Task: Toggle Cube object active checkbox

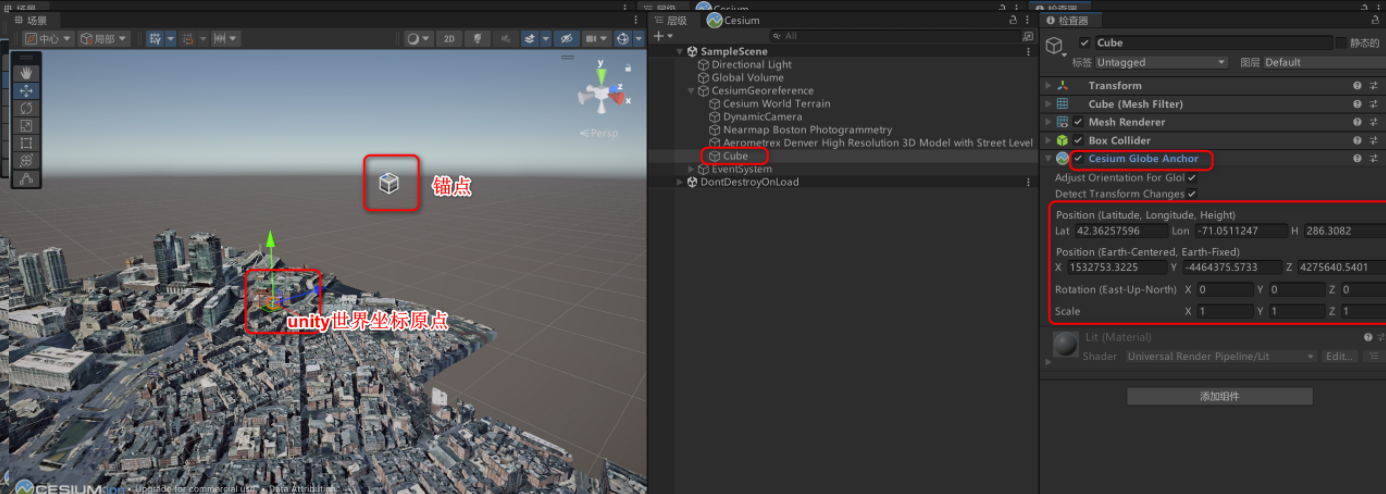Action: coord(1085,43)
